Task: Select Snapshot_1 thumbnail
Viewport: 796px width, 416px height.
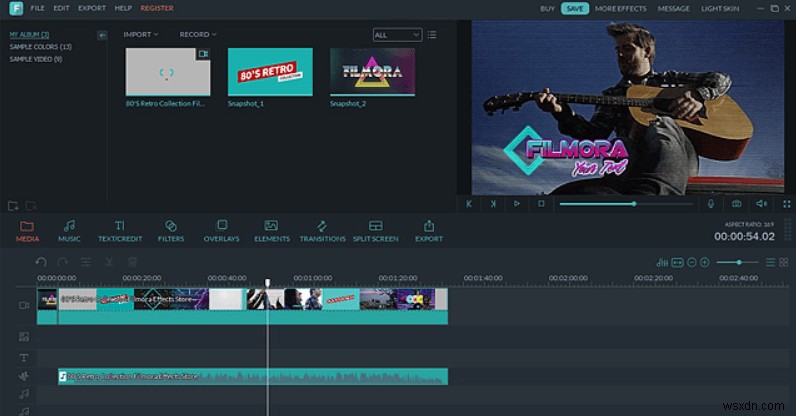Action: [x=270, y=72]
